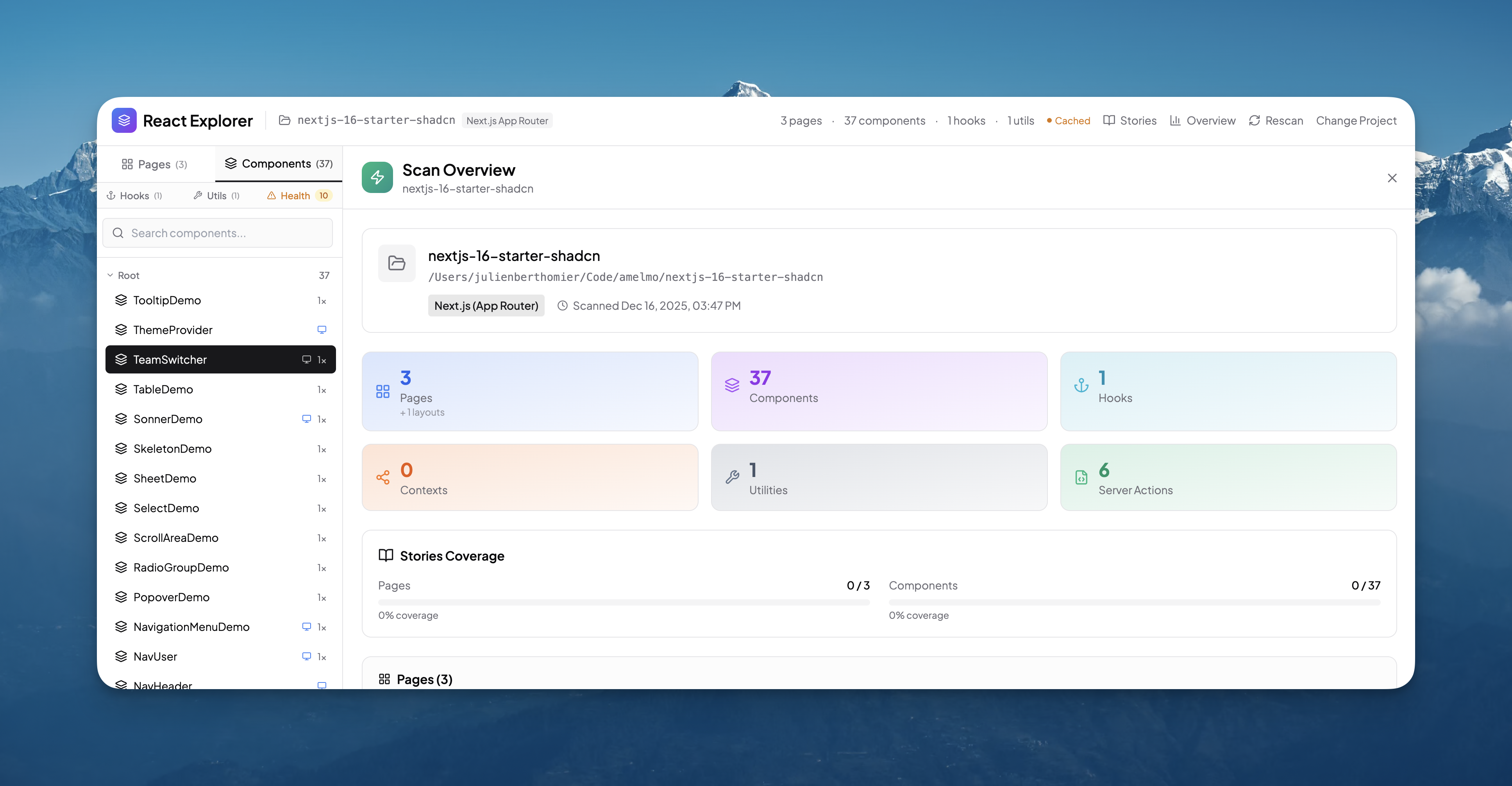The image size is (1512, 786).
Task: Click the Change Project button
Action: coord(1356,120)
